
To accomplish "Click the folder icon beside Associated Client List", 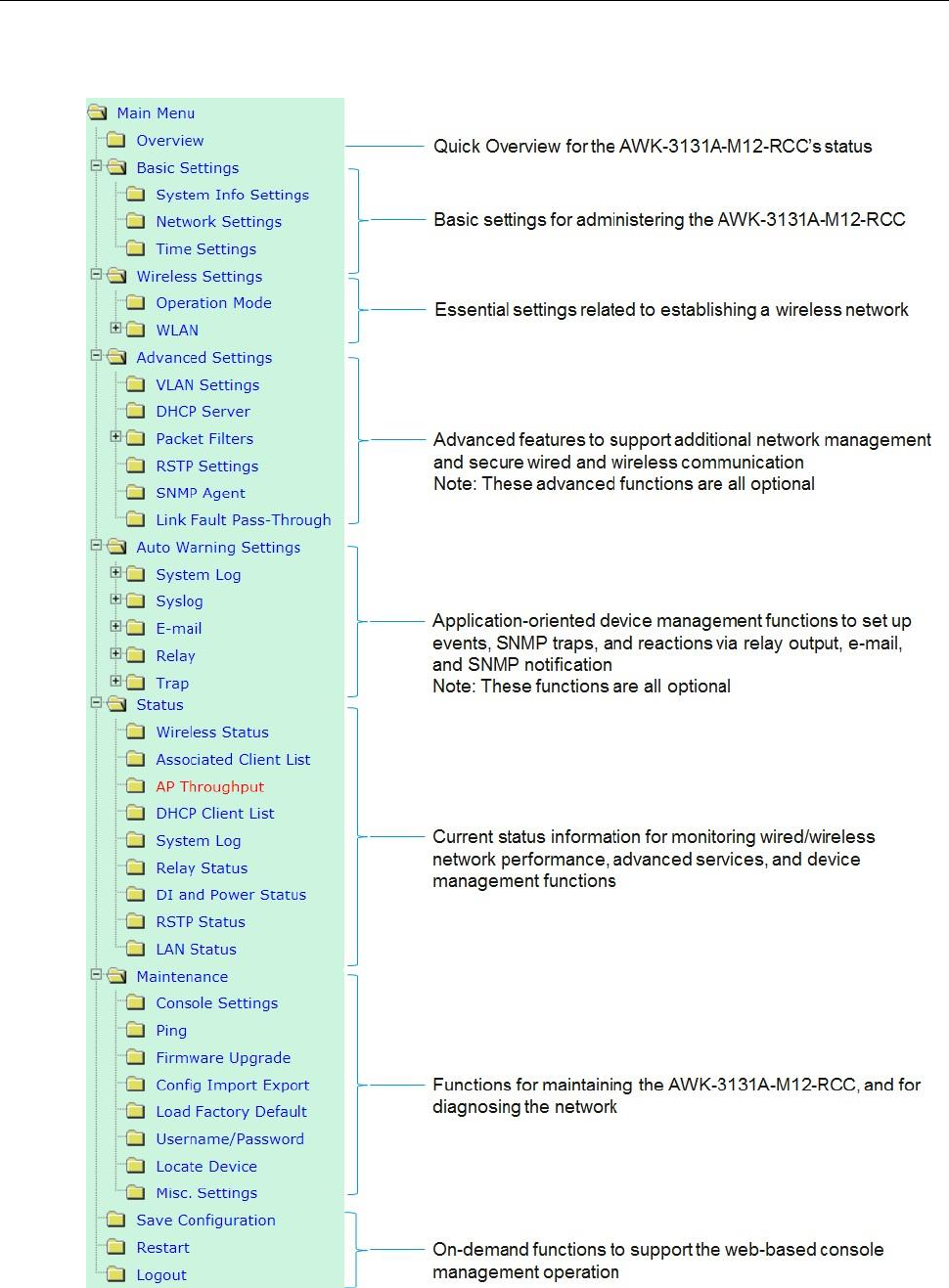I will [x=136, y=759].
